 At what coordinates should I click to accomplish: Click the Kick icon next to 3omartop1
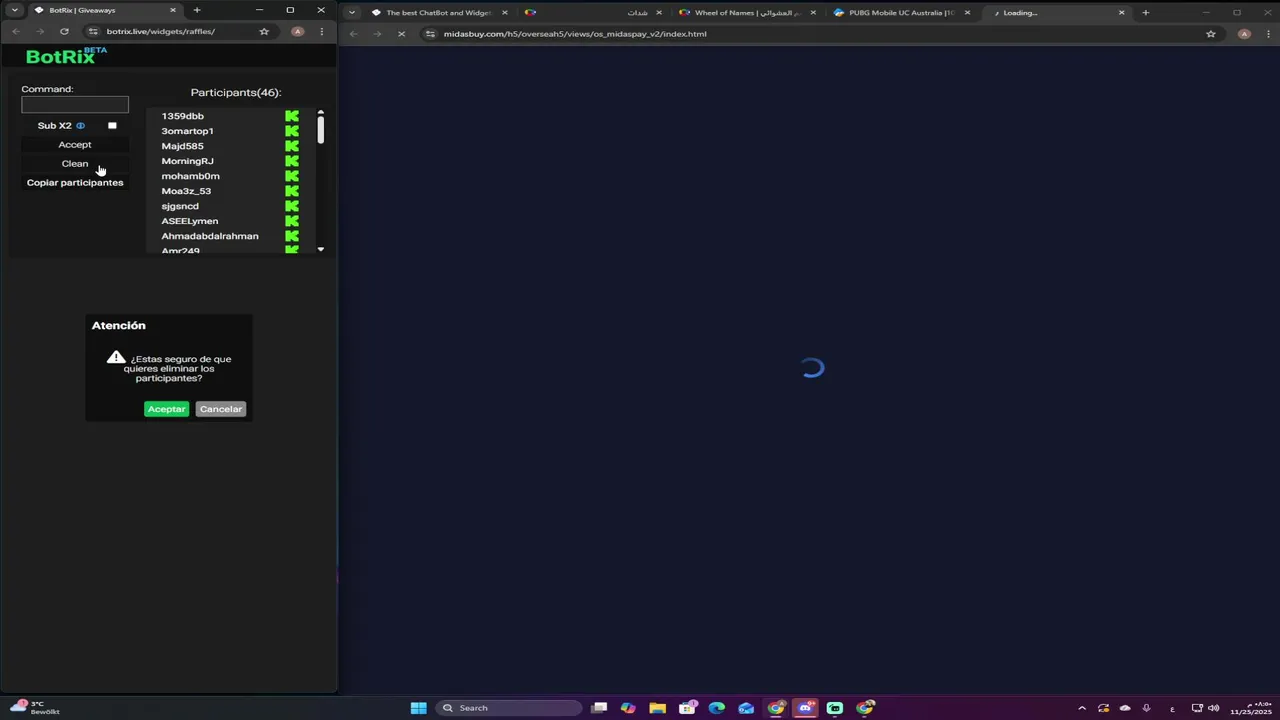[x=292, y=131]
